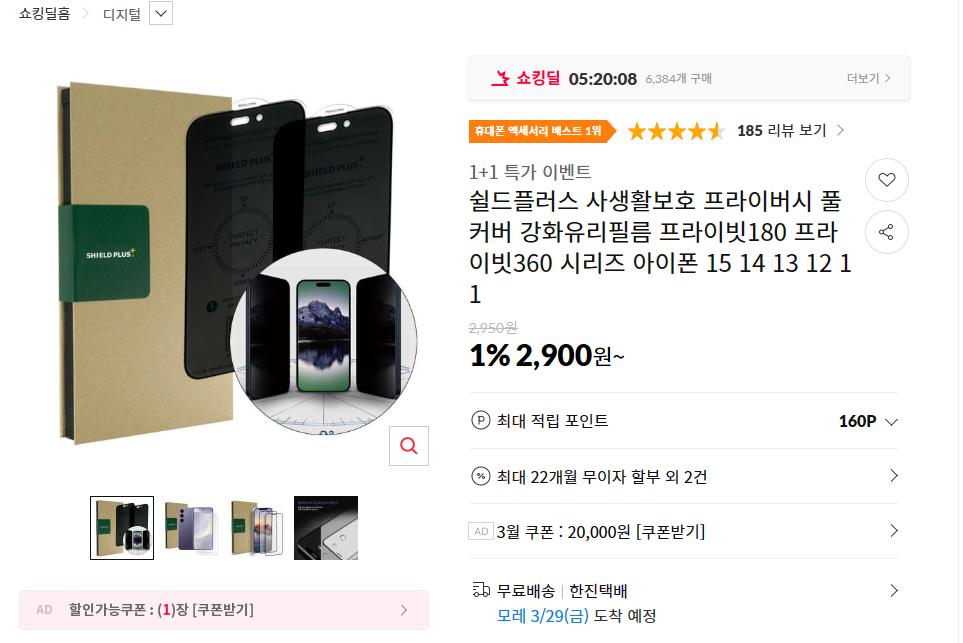Open the 할인가능쿠폰 coupon banner
This screenshot has height=643, width=963.
point(224,610)
